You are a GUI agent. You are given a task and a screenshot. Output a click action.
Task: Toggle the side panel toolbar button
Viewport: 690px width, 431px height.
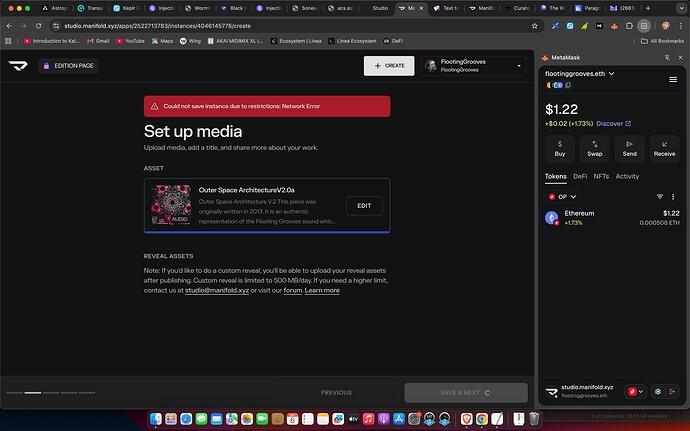tap(644, 26)
